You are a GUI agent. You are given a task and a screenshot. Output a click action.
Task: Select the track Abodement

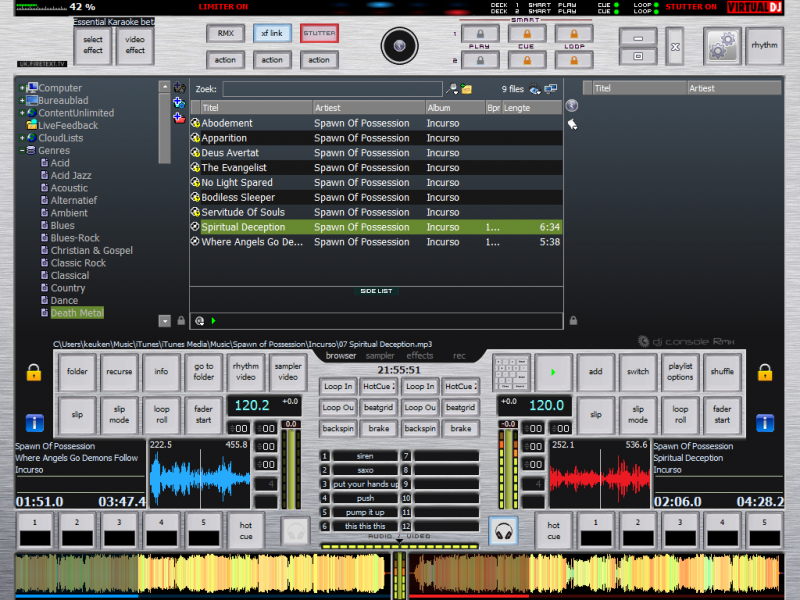click(x=377, y=123)
